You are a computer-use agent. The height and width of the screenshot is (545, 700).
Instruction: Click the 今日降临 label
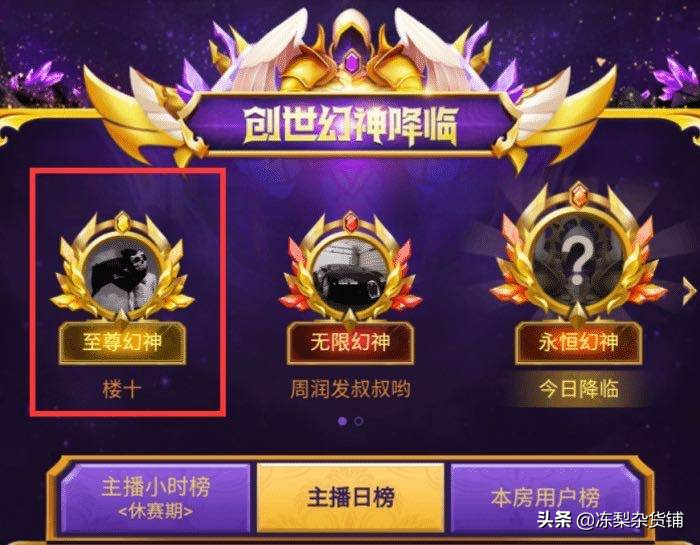click(x=579, y=389)
